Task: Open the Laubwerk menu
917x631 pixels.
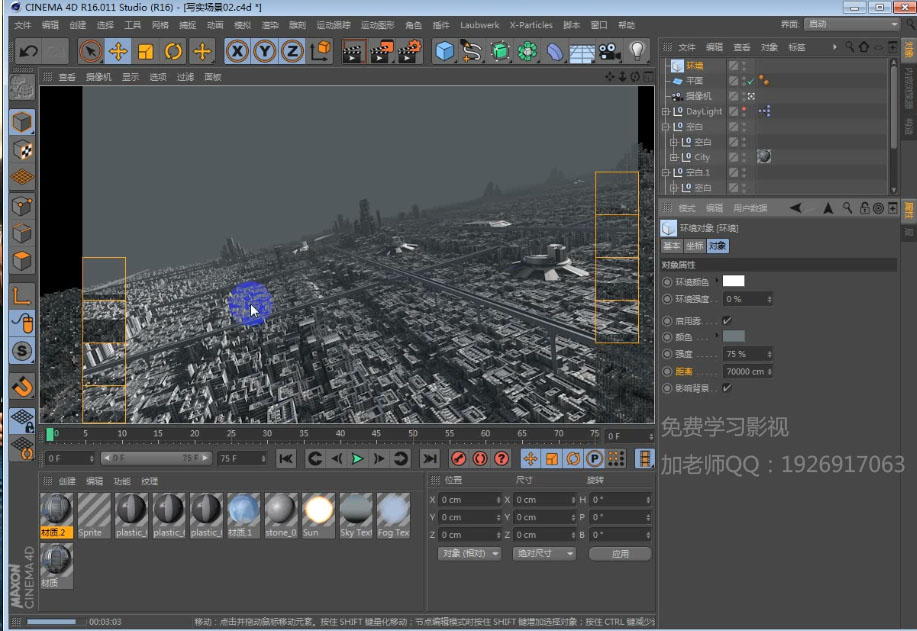Action: [480, 25]
